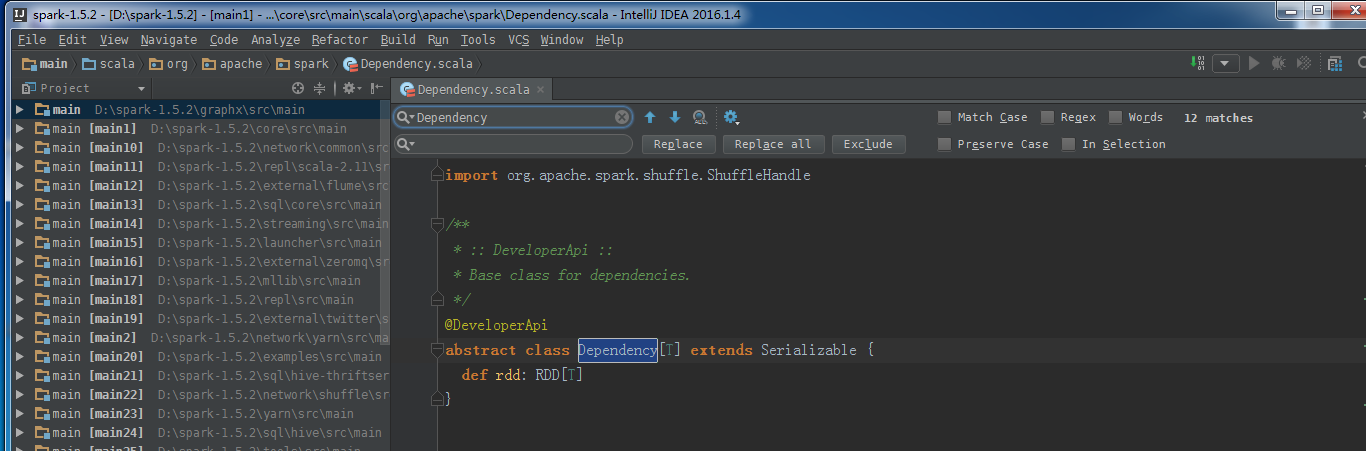Screen dimensions: 1366x451
Task: Click inside the Dependency search field
Action: coord(514,117)
